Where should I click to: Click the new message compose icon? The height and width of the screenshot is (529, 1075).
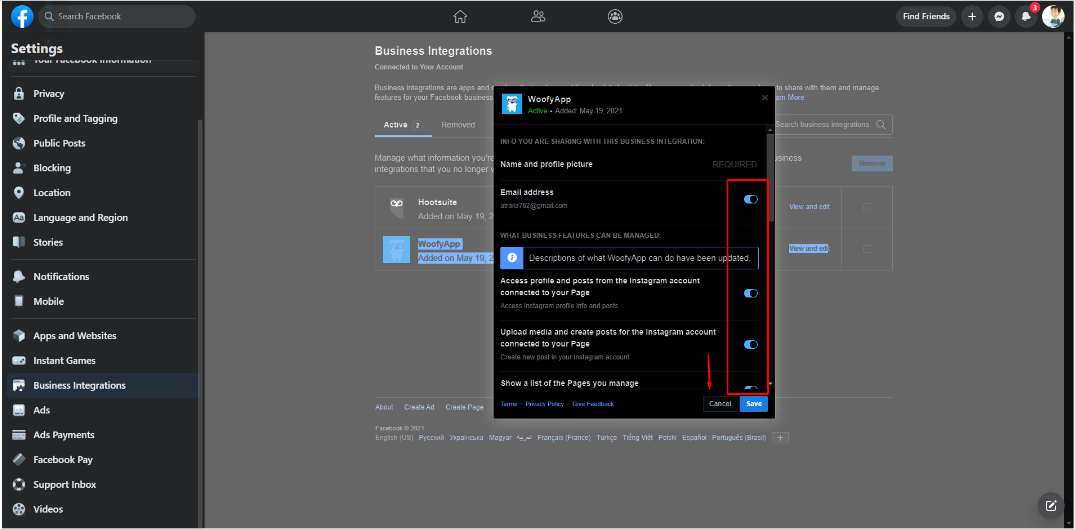tap(1050, 505)
